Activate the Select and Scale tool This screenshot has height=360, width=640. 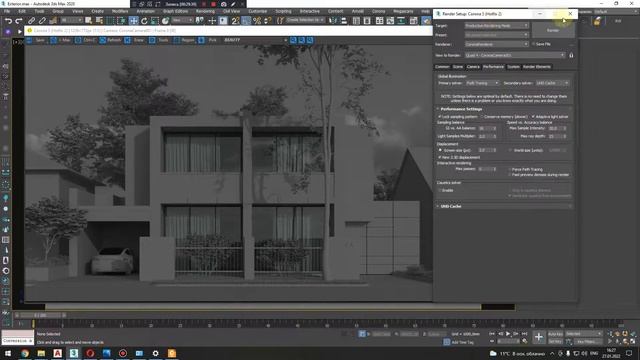155,20
